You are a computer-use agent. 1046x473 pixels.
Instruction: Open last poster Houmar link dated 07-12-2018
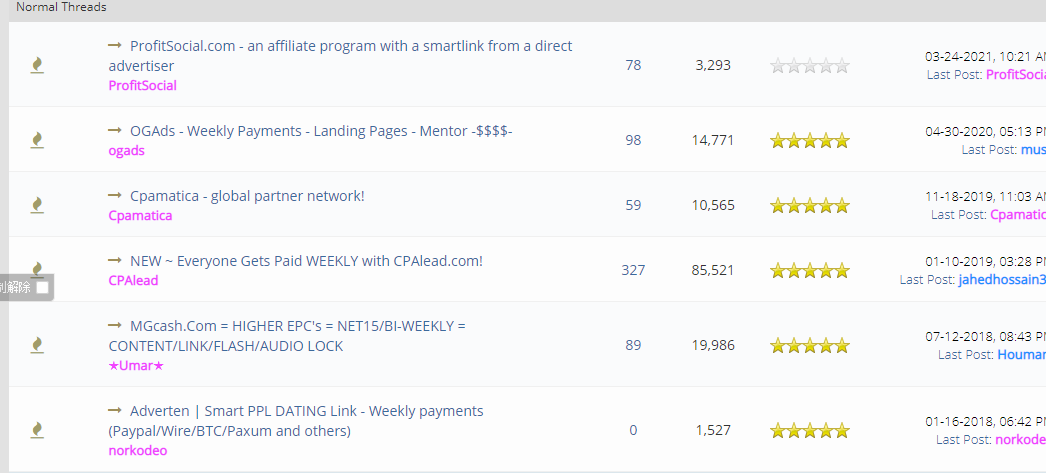tap(1021, 354)
